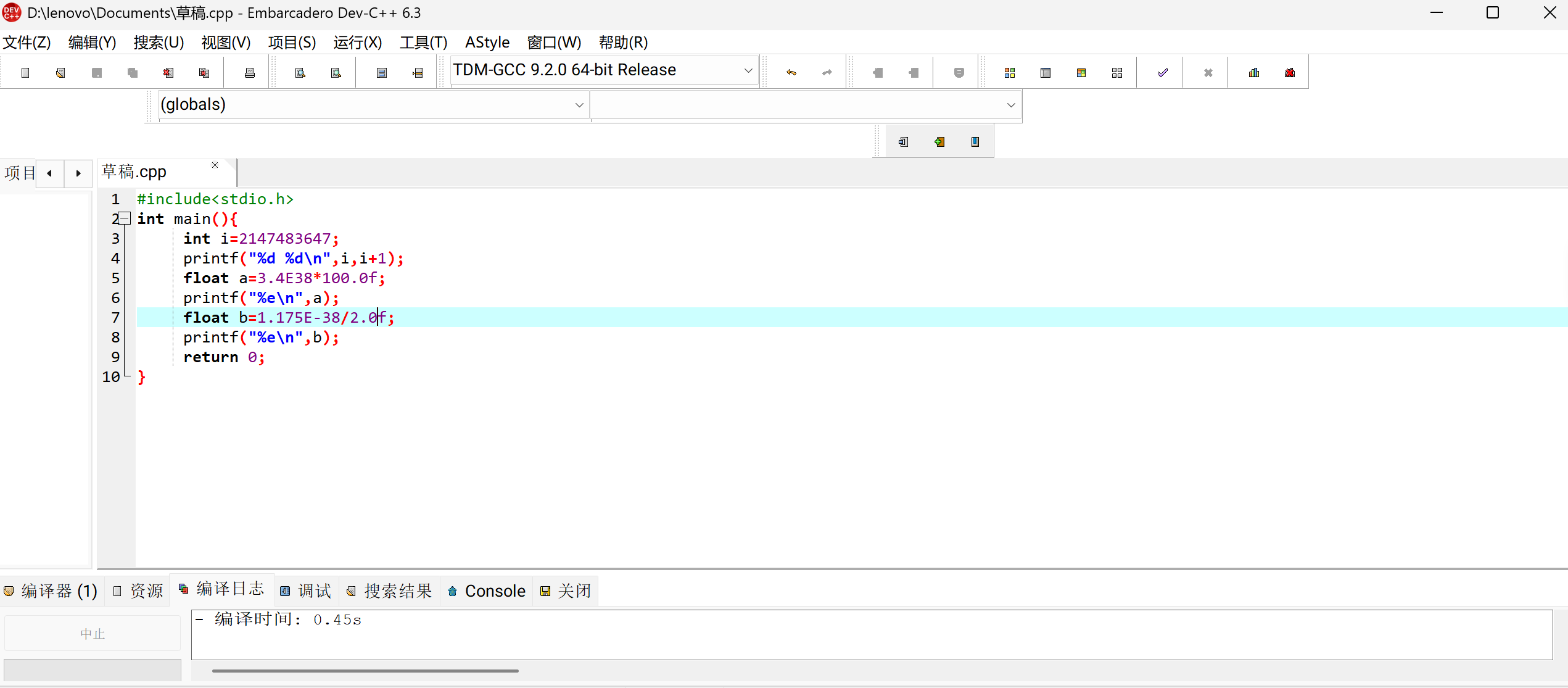Click the Compile four-colored squares icon
This screenshot has width=1568, height=688.
(1010, 73)
